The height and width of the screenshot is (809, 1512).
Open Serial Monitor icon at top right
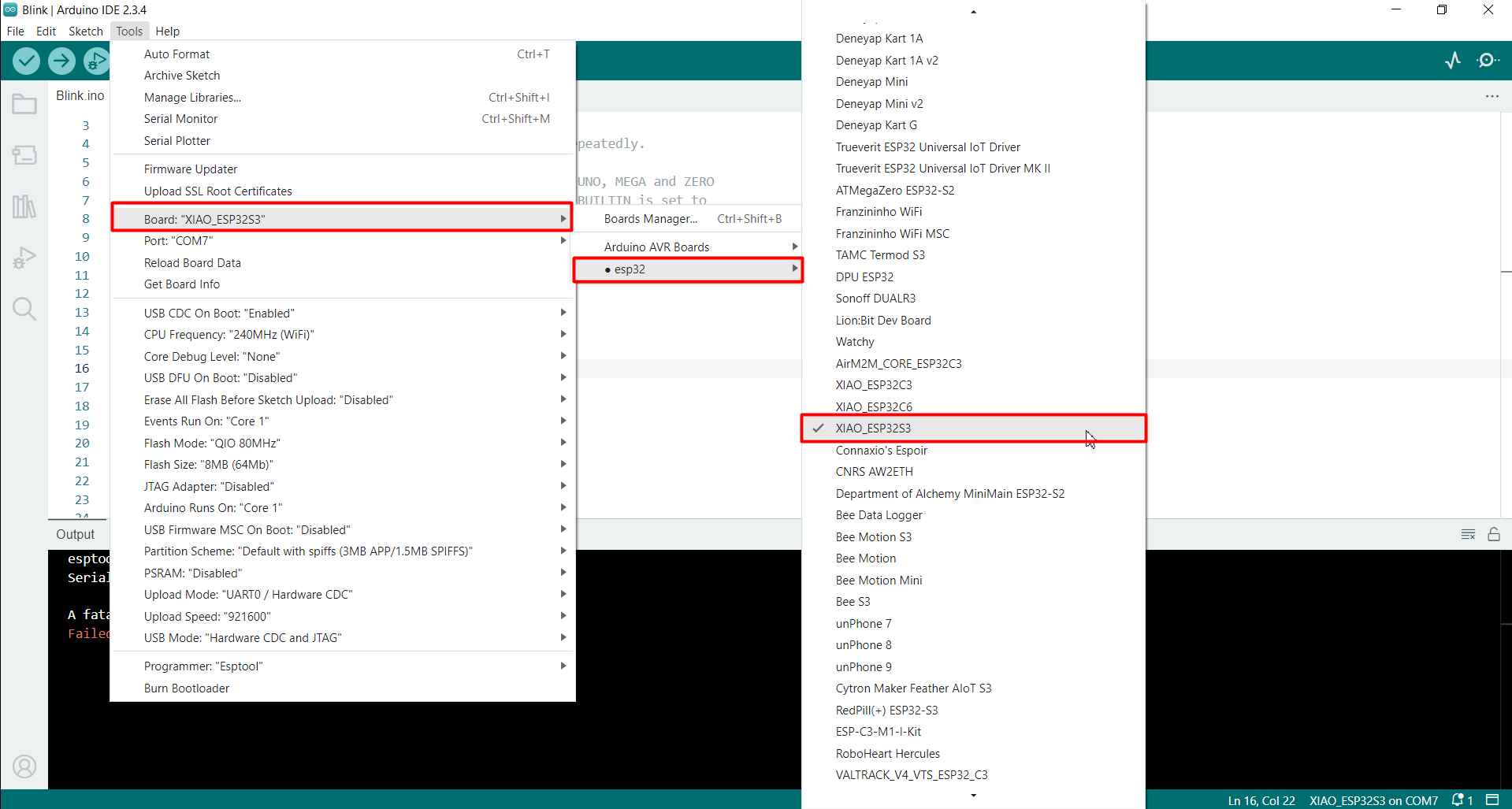click(x=1488, y=61)
